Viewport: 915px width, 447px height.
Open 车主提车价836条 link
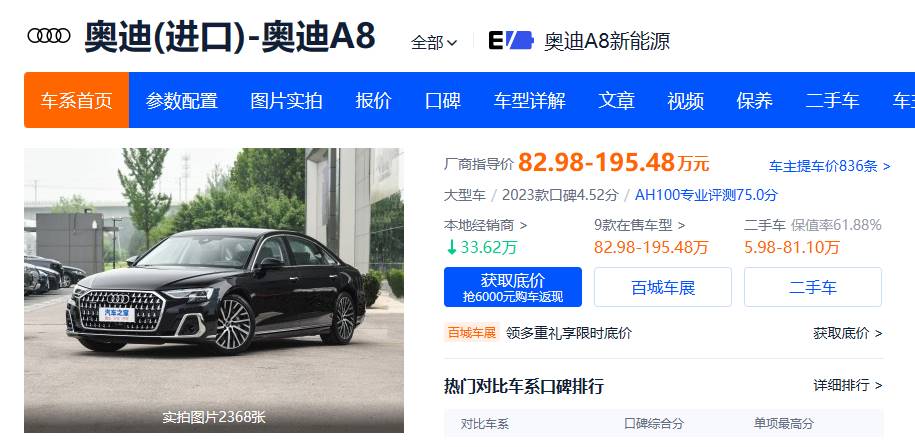point(830,166)
